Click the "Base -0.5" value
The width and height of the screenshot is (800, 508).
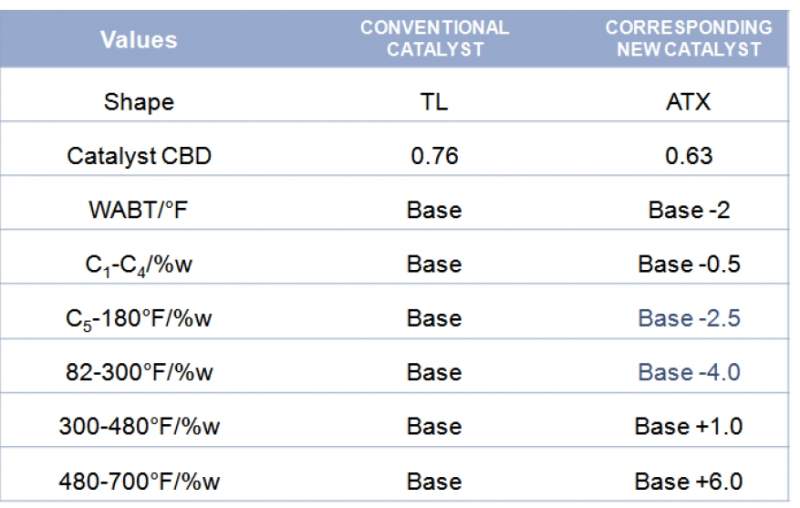(x=688, y=264)
